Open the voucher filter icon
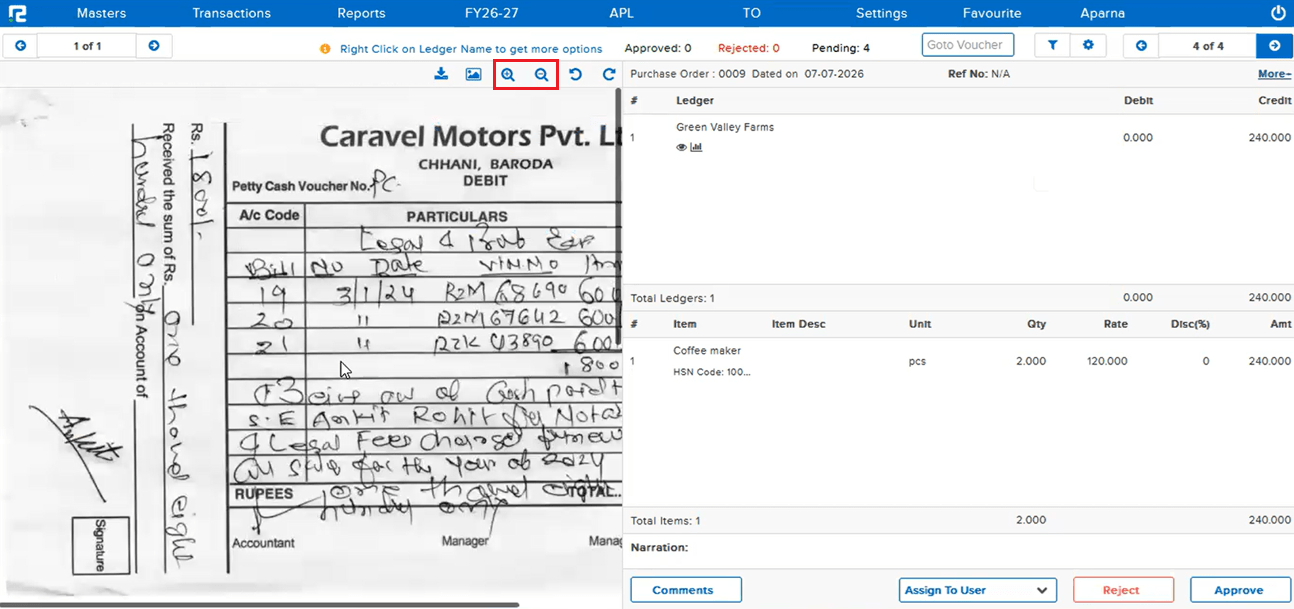Viewport: 1294px width, 609px height. (x=1052, y=45)
